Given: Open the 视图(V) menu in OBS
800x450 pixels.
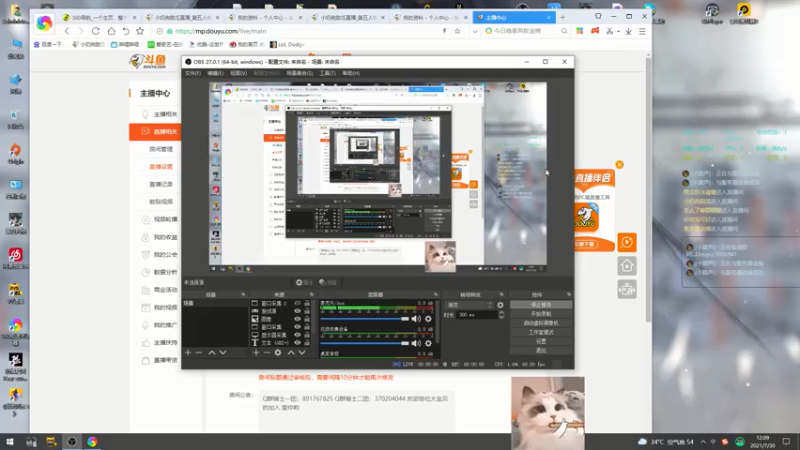Looking at the screenshot, I should (x=238, y=73).
